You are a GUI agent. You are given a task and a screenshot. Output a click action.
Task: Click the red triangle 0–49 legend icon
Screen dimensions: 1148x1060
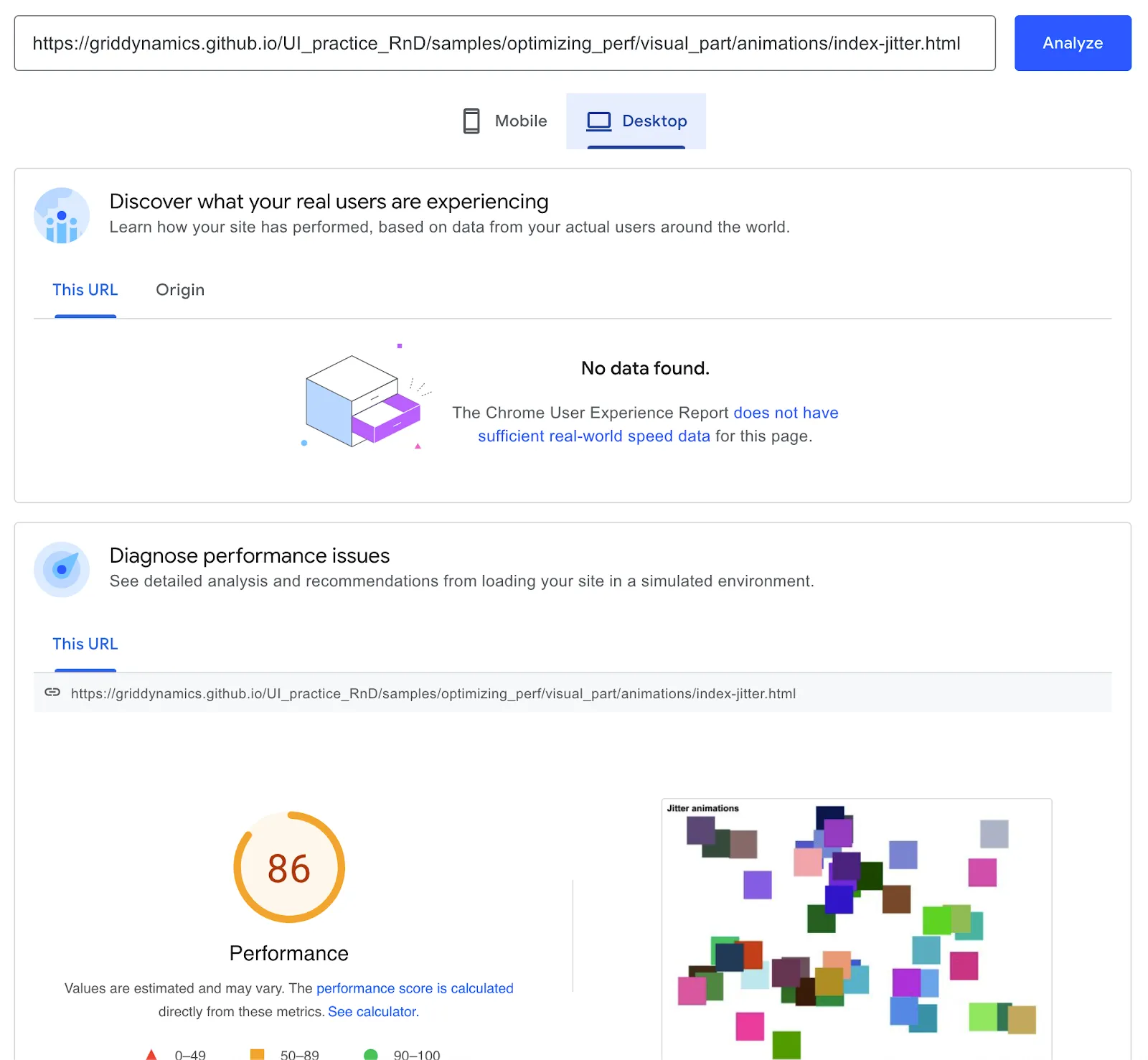151,1054
